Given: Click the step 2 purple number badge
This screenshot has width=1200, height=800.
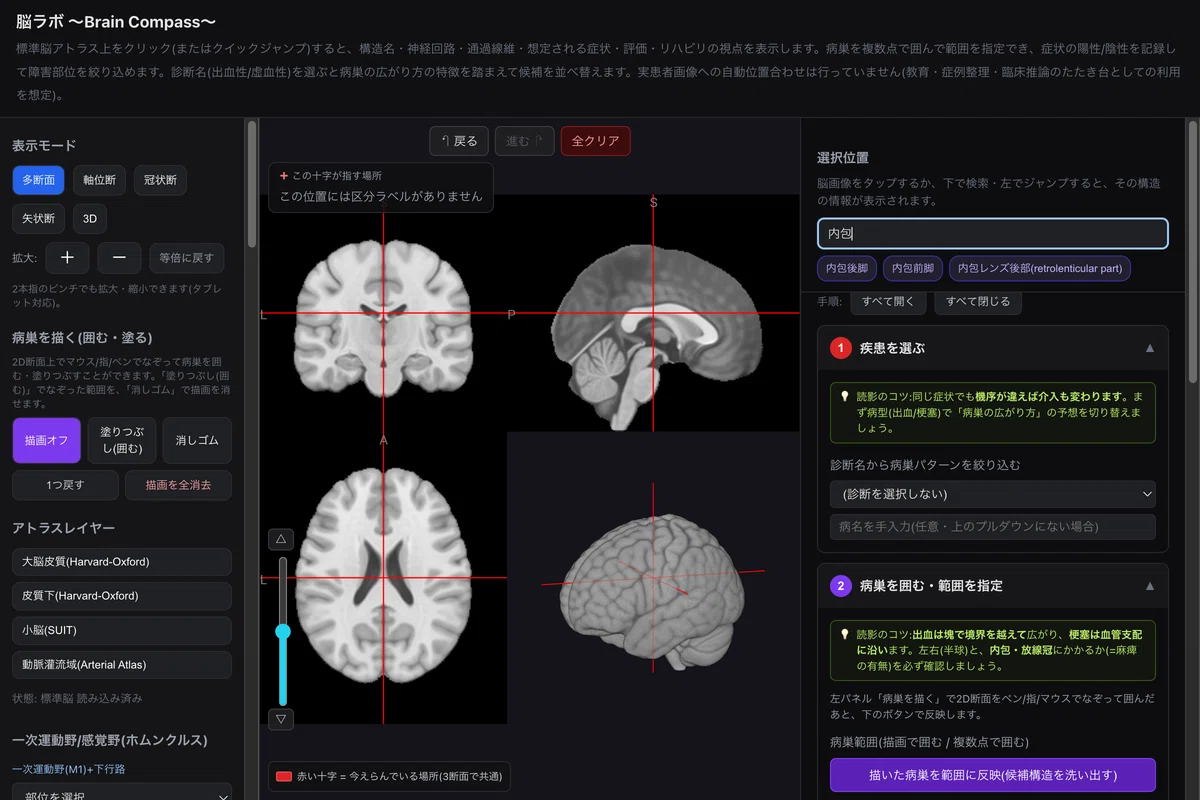Looking at the screenshot, I should coord(841,586).
